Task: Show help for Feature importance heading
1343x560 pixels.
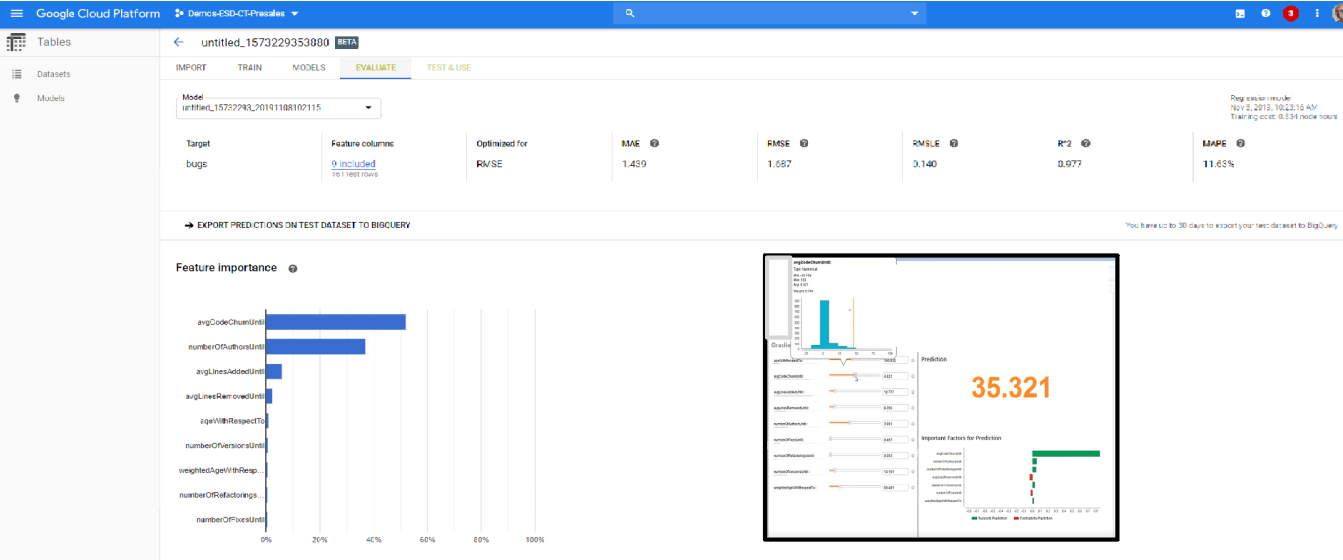Action: pos(293,269)
